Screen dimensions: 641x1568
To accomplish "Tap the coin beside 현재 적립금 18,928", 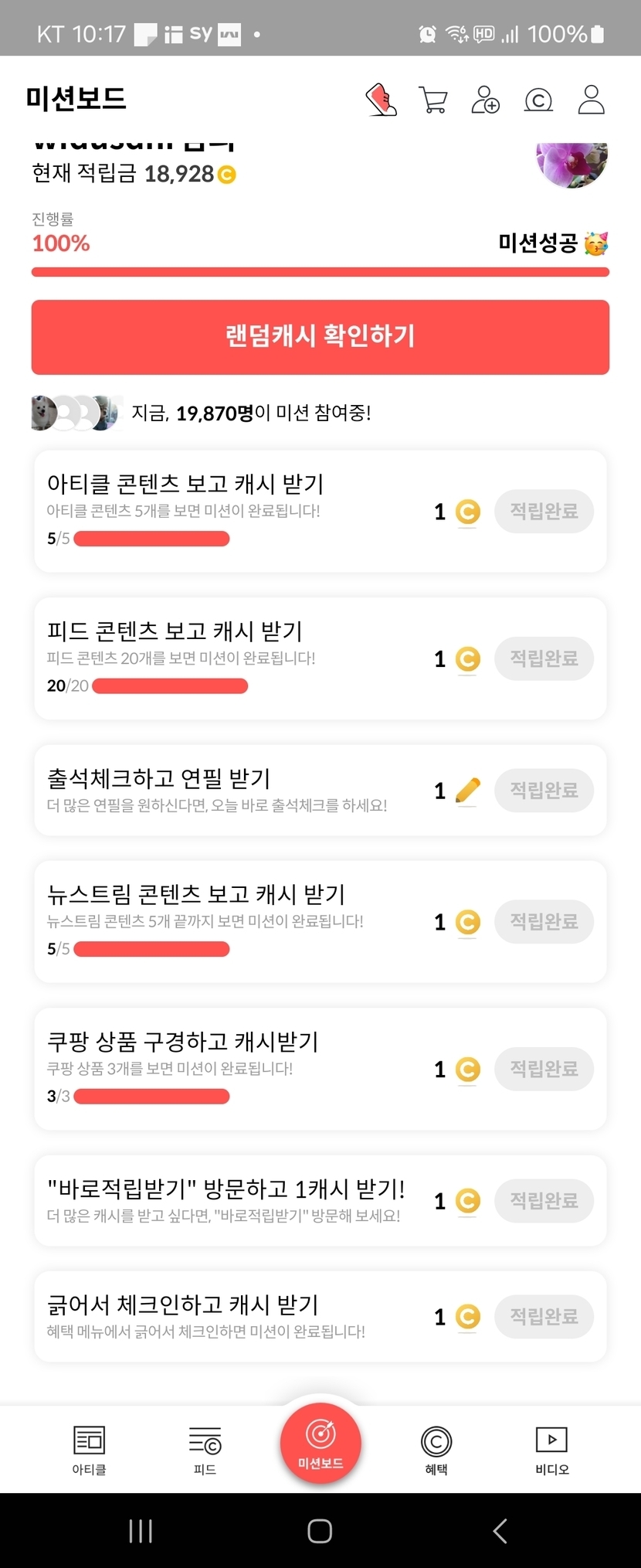I will [226, 175].
